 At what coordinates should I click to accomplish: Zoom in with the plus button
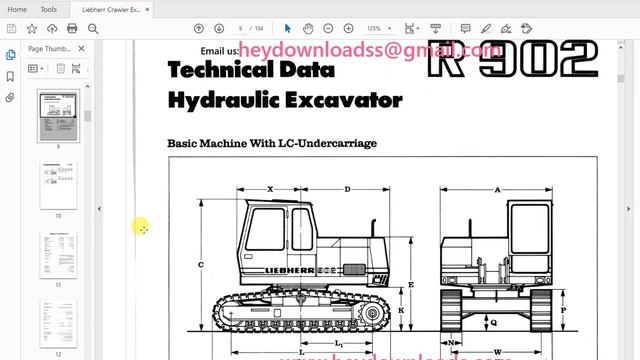349,29
